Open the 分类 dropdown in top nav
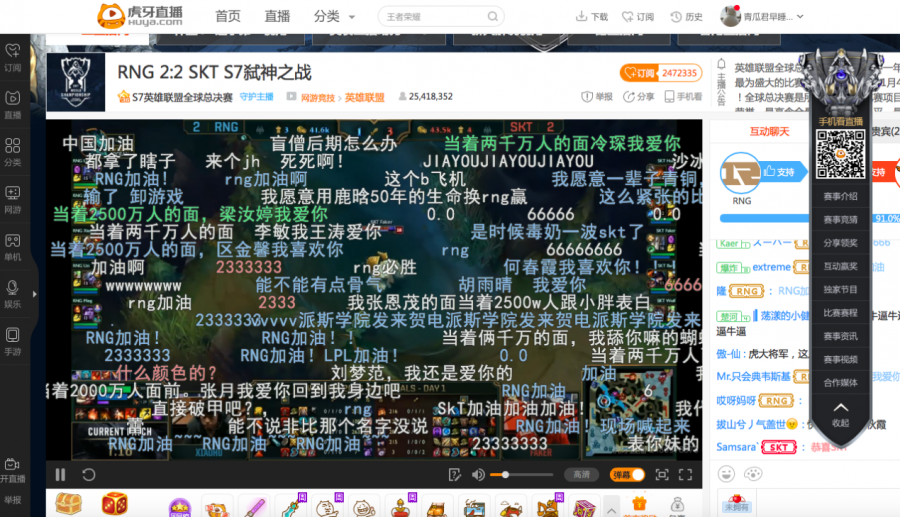The height and width of the screenshot is (517, 900). [x=334, y=17]
